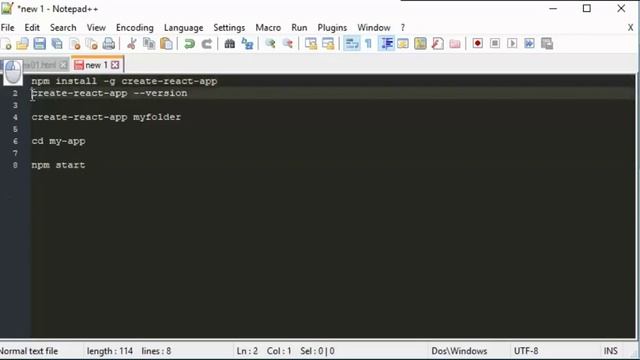Screen dimensions: 640x360
Task: Zoom out using the magnifier minus icon
Action: (x=287, y=44)
